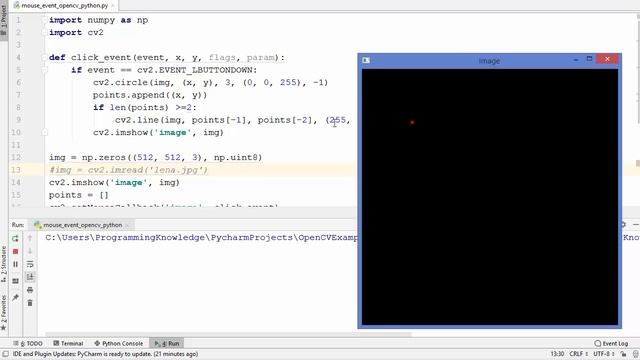Collapse the if event fold marker on line 5

click(44, 70)
